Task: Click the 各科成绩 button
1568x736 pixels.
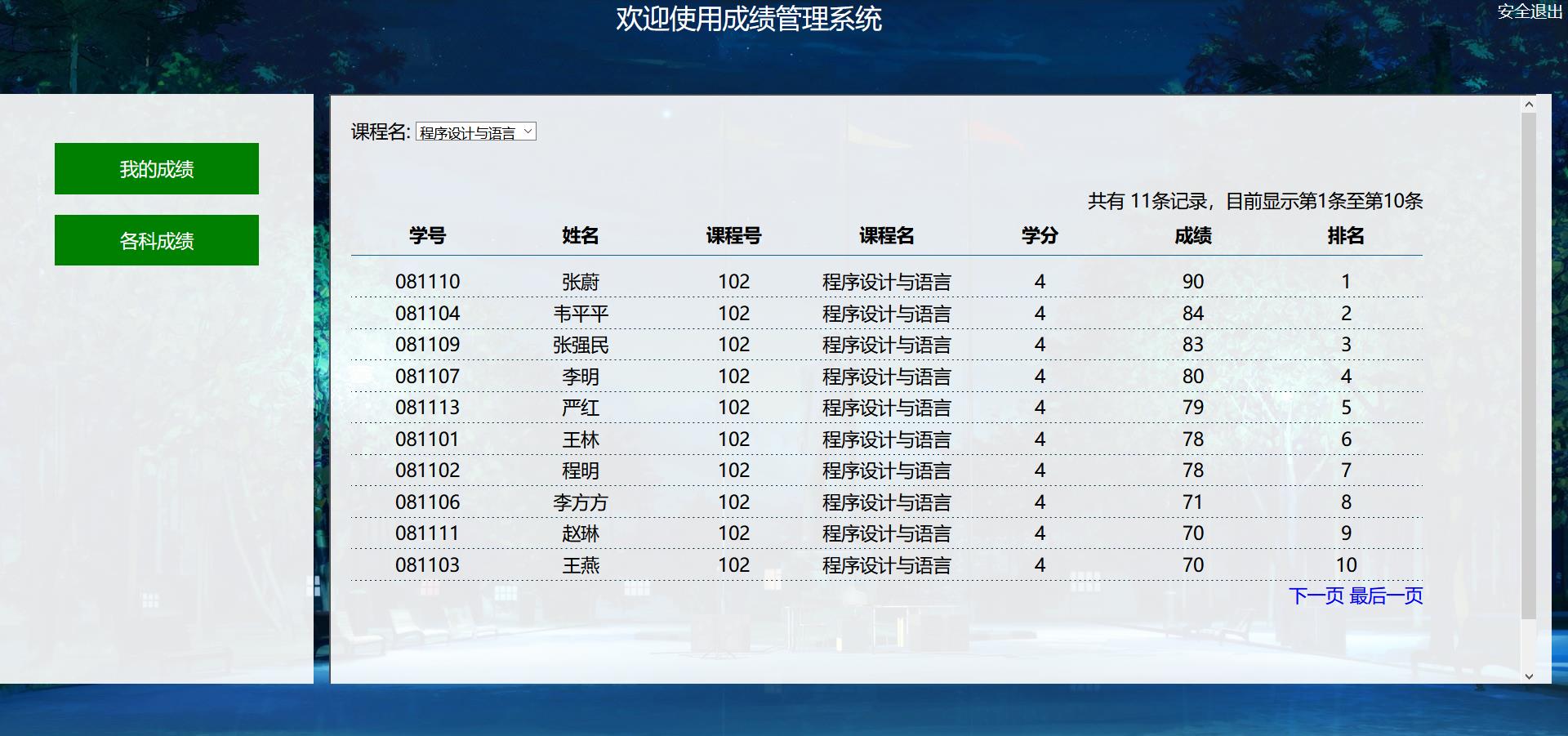Action: (x=156, y=239)
